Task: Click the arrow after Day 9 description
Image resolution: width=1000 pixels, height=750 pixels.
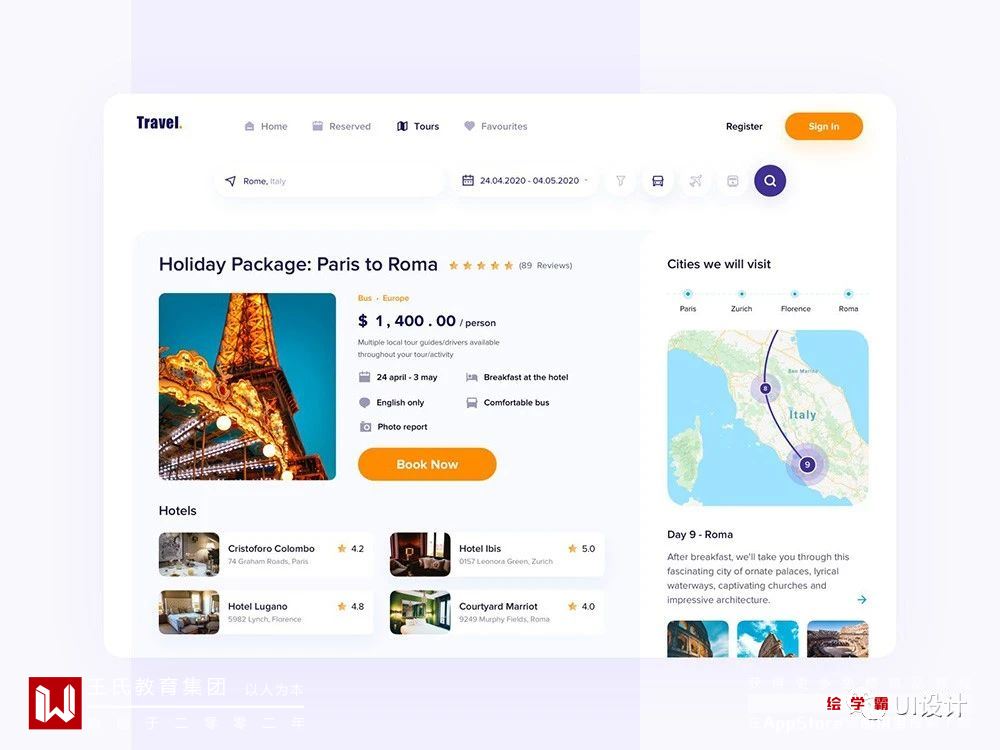Action: (862, 599)
